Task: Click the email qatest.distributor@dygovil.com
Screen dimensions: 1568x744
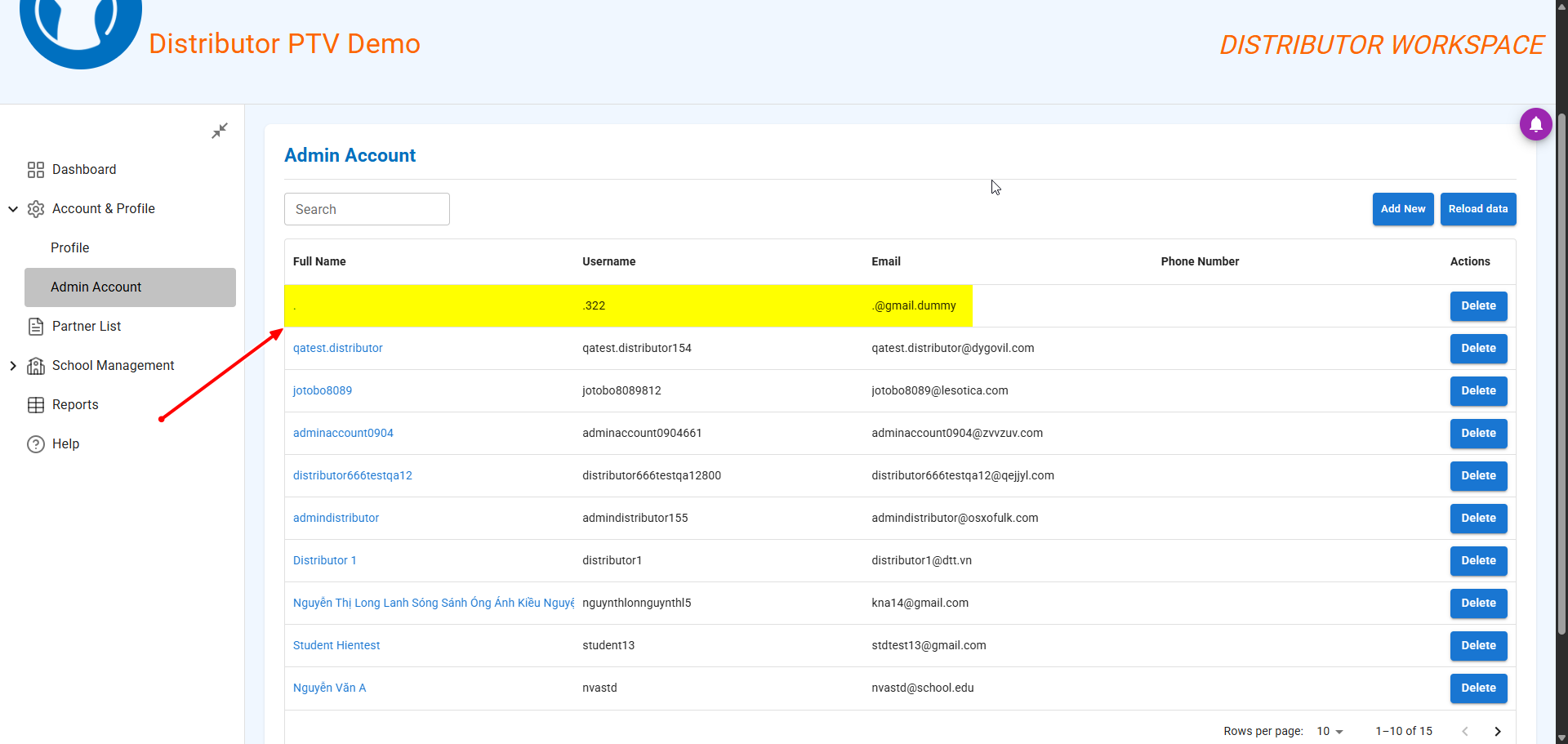Action: coord(952,348)
